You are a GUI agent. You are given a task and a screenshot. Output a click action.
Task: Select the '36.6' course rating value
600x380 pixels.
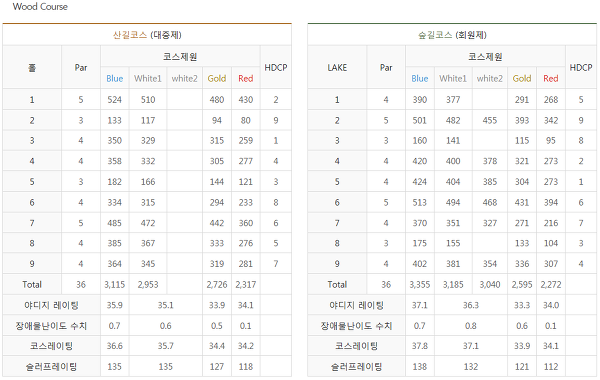pos(114,346)
